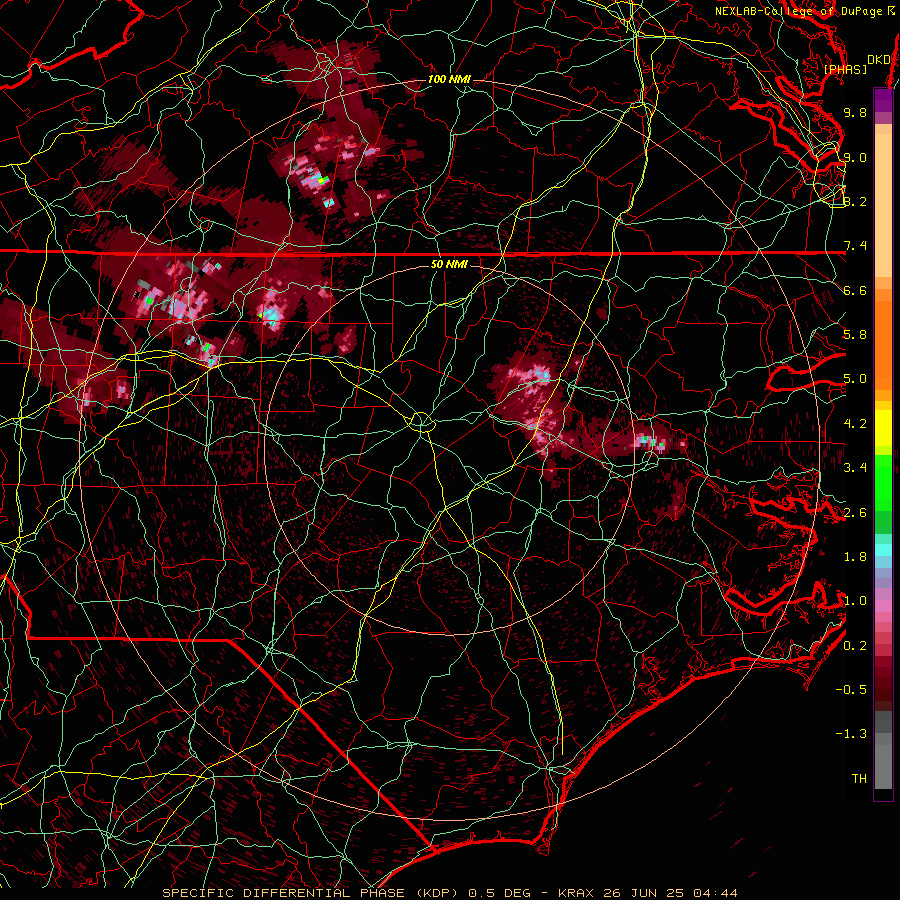Click the 4.2 value on the scale

click(x=855, y=424)
